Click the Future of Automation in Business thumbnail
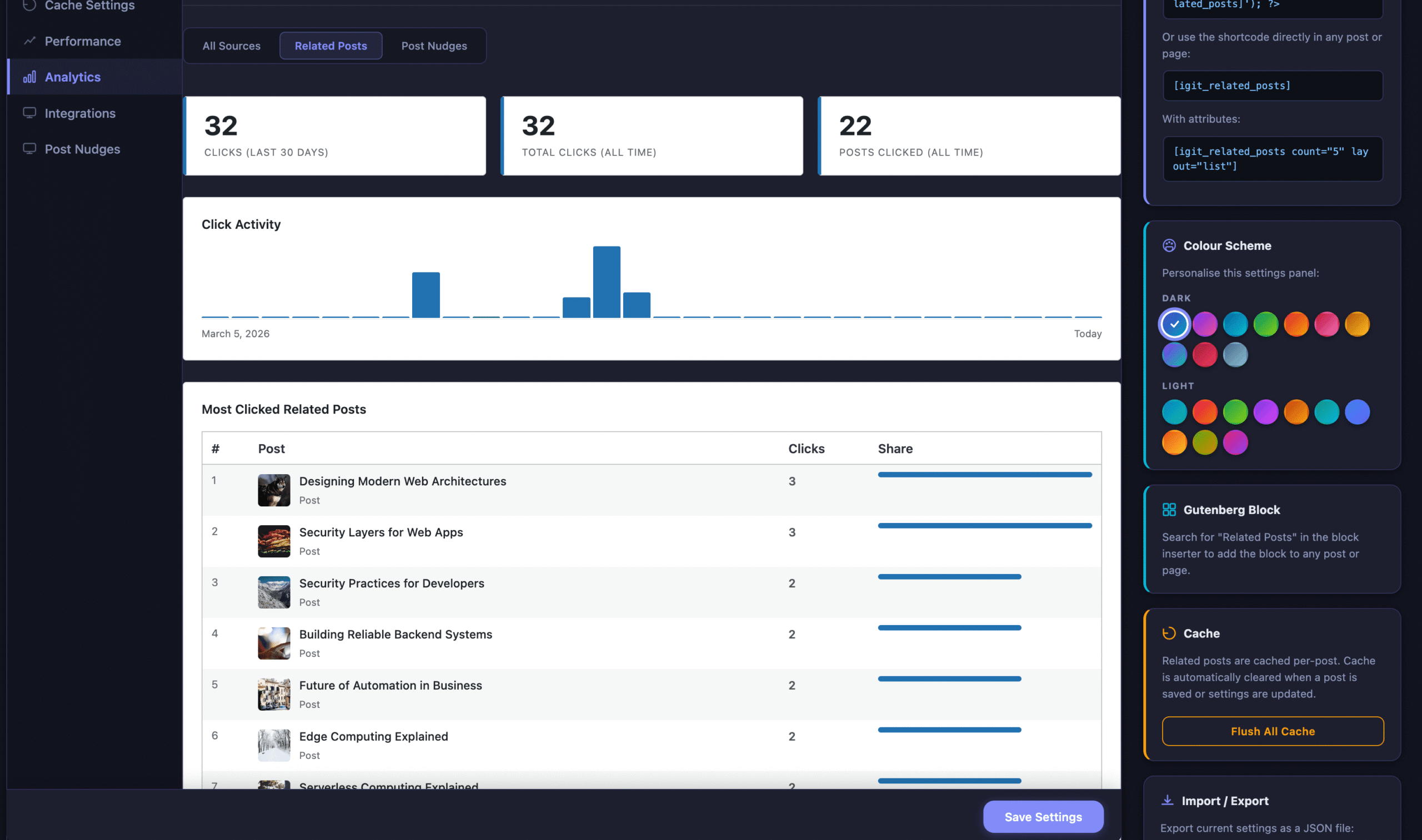The height and width of the screenshot is (840, 1422). (x=273, y=693)
